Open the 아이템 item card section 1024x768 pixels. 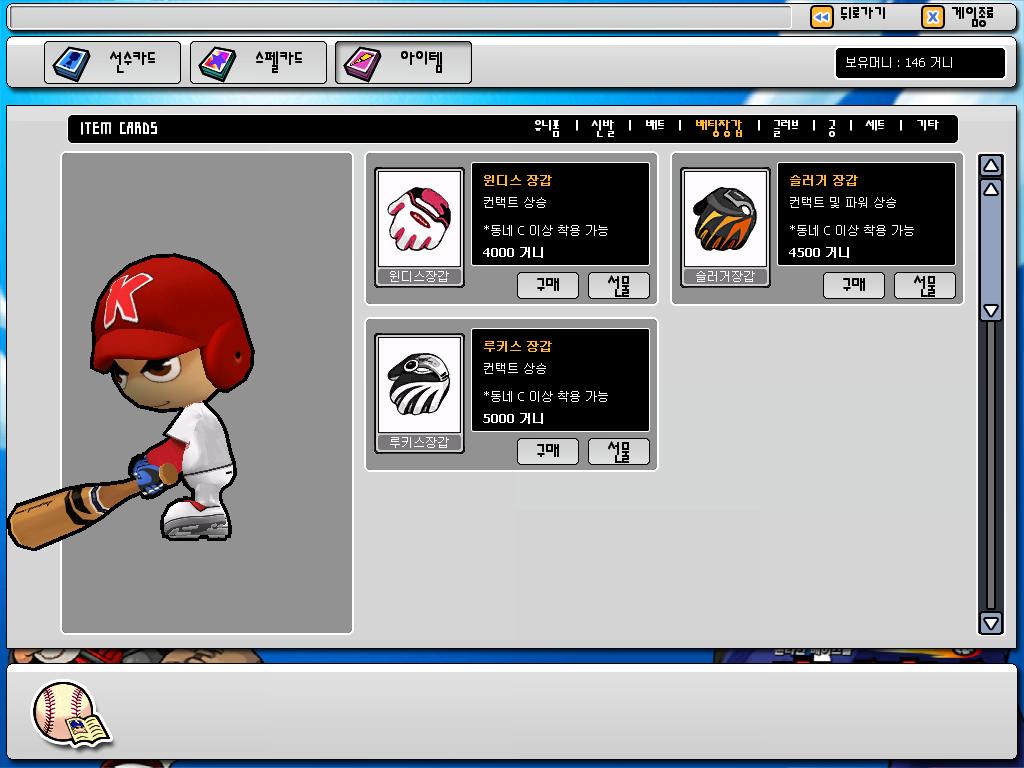(x=403, y=62)
